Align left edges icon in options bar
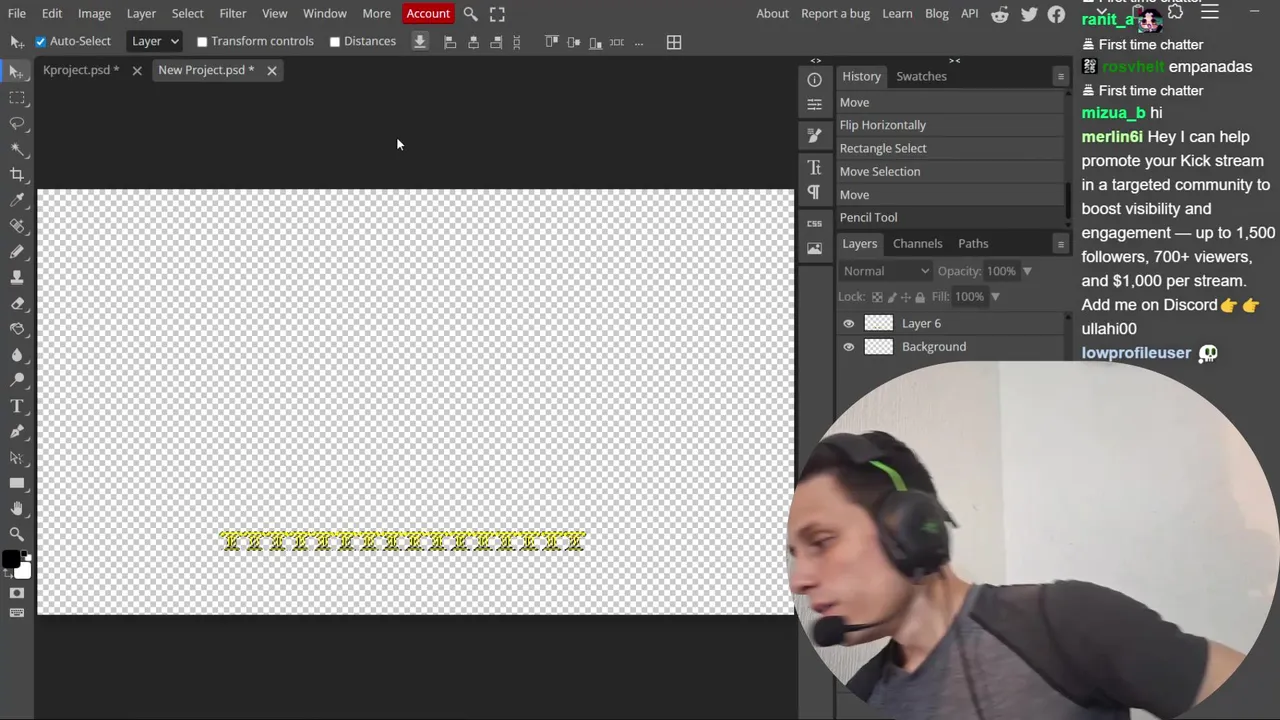 tap(450, 42)
